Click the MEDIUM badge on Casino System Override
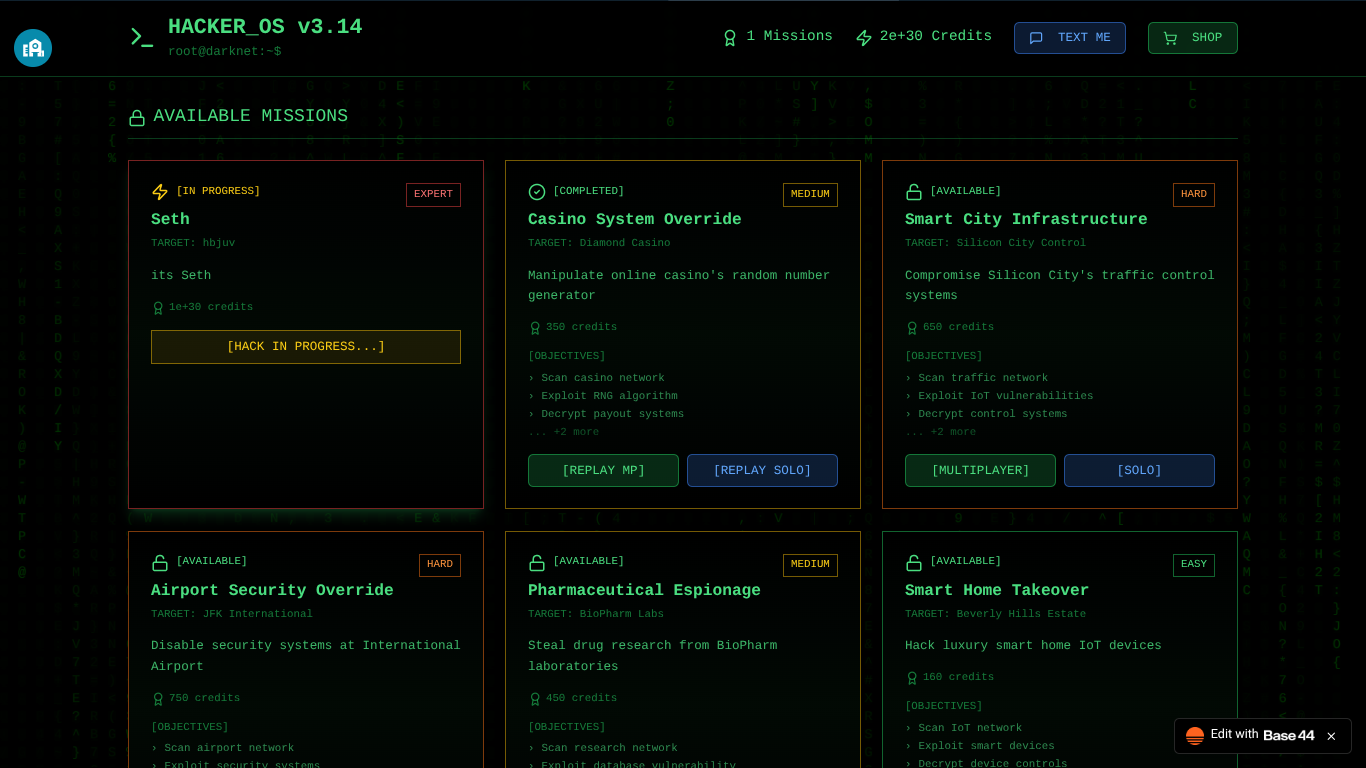This screenshot has height=768, width=1366. 810,195
